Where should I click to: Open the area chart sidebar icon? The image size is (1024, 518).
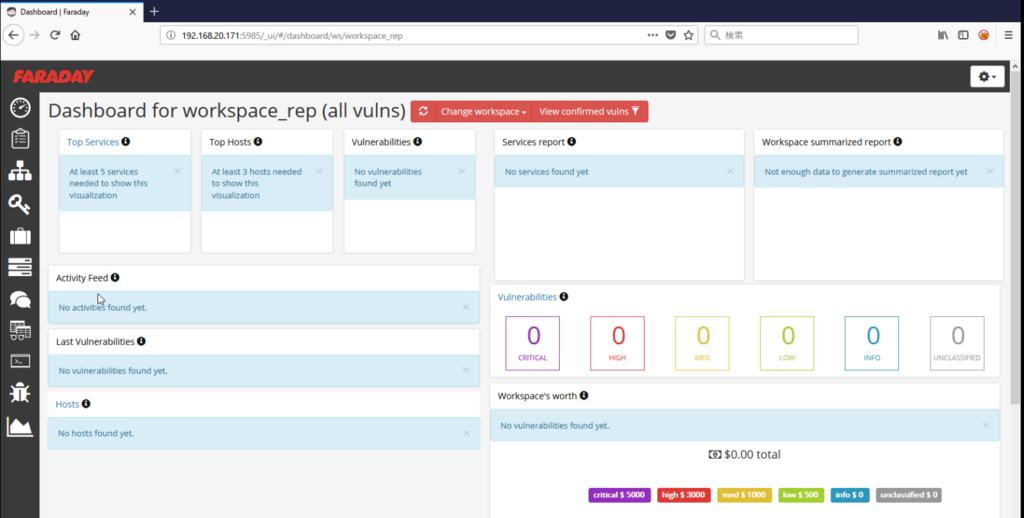(x=20, y=427)
